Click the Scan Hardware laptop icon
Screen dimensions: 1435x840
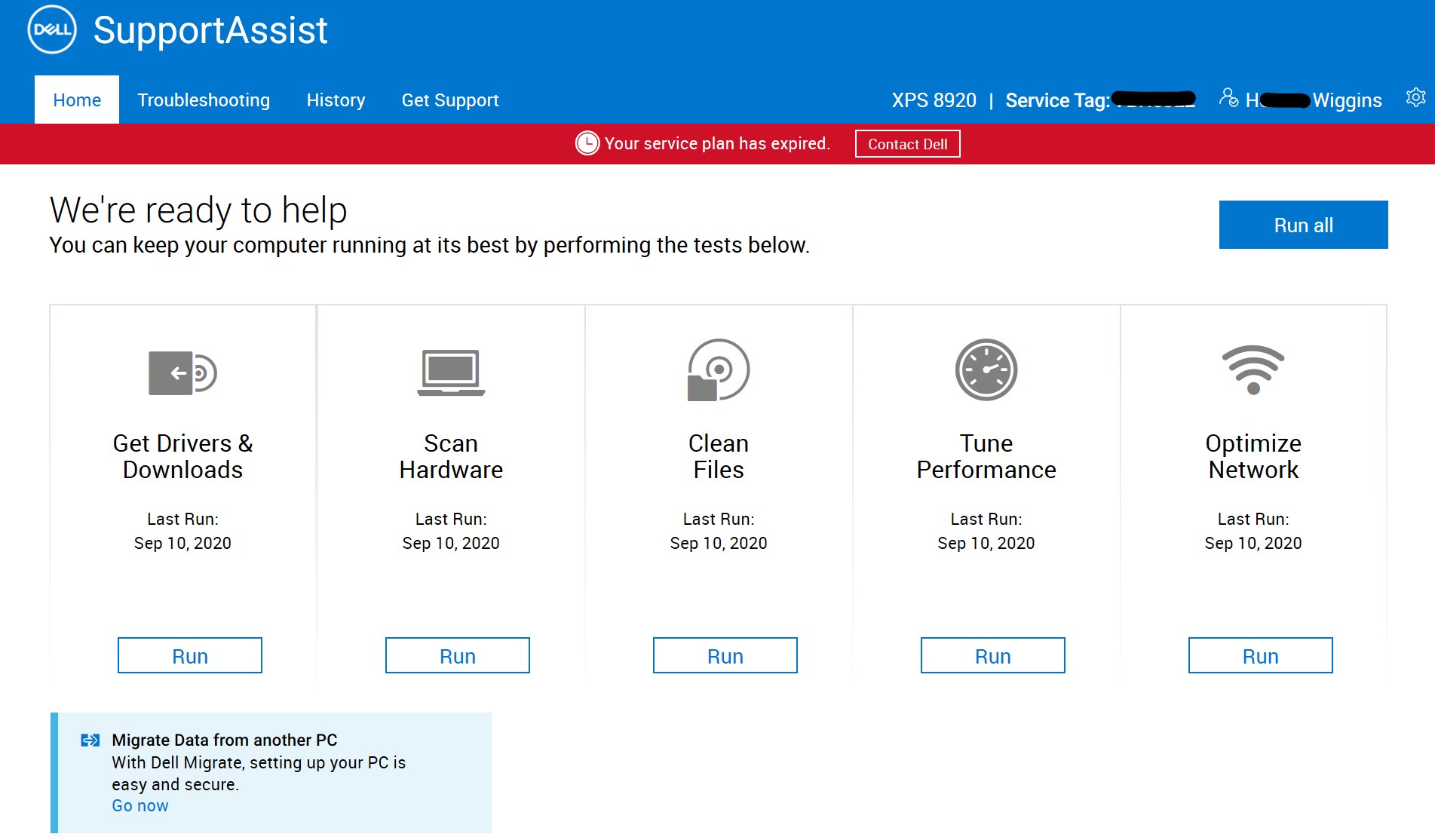click(451, 372)
